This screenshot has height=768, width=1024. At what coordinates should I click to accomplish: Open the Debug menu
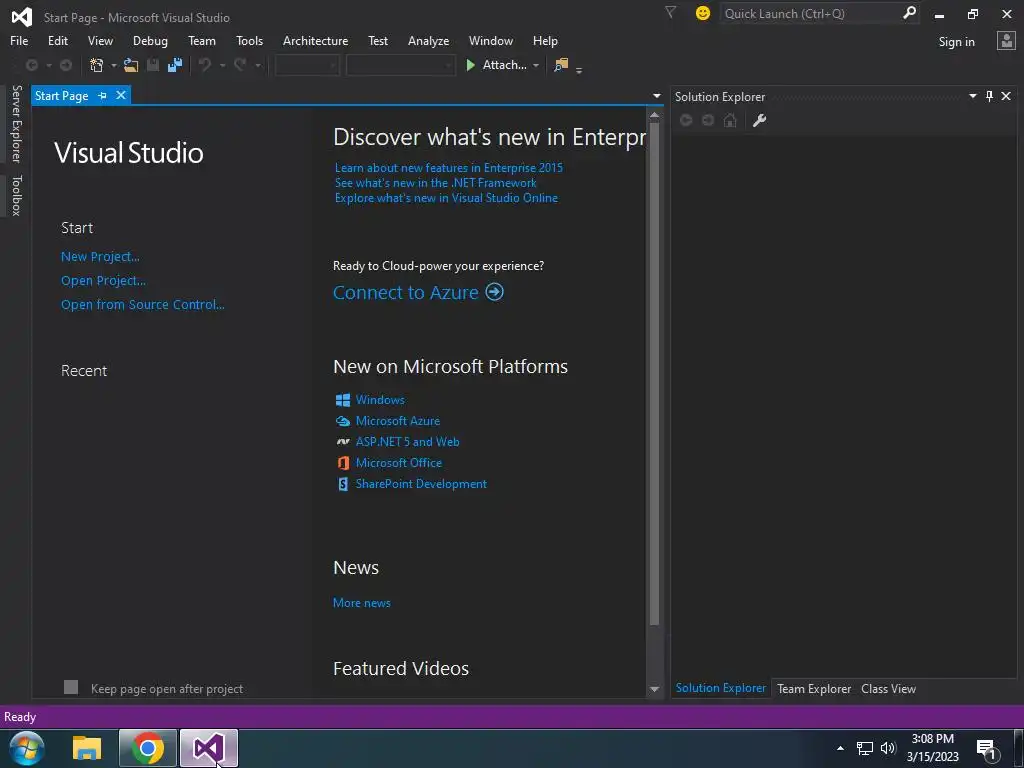click(150, 40)
